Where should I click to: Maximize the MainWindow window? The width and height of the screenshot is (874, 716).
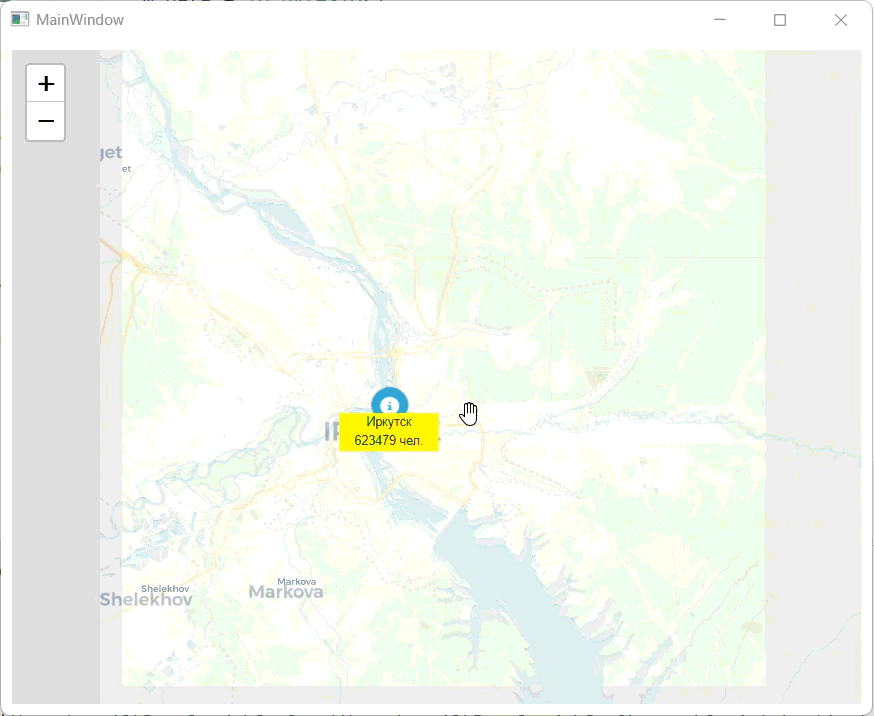[x=780, y=20]
